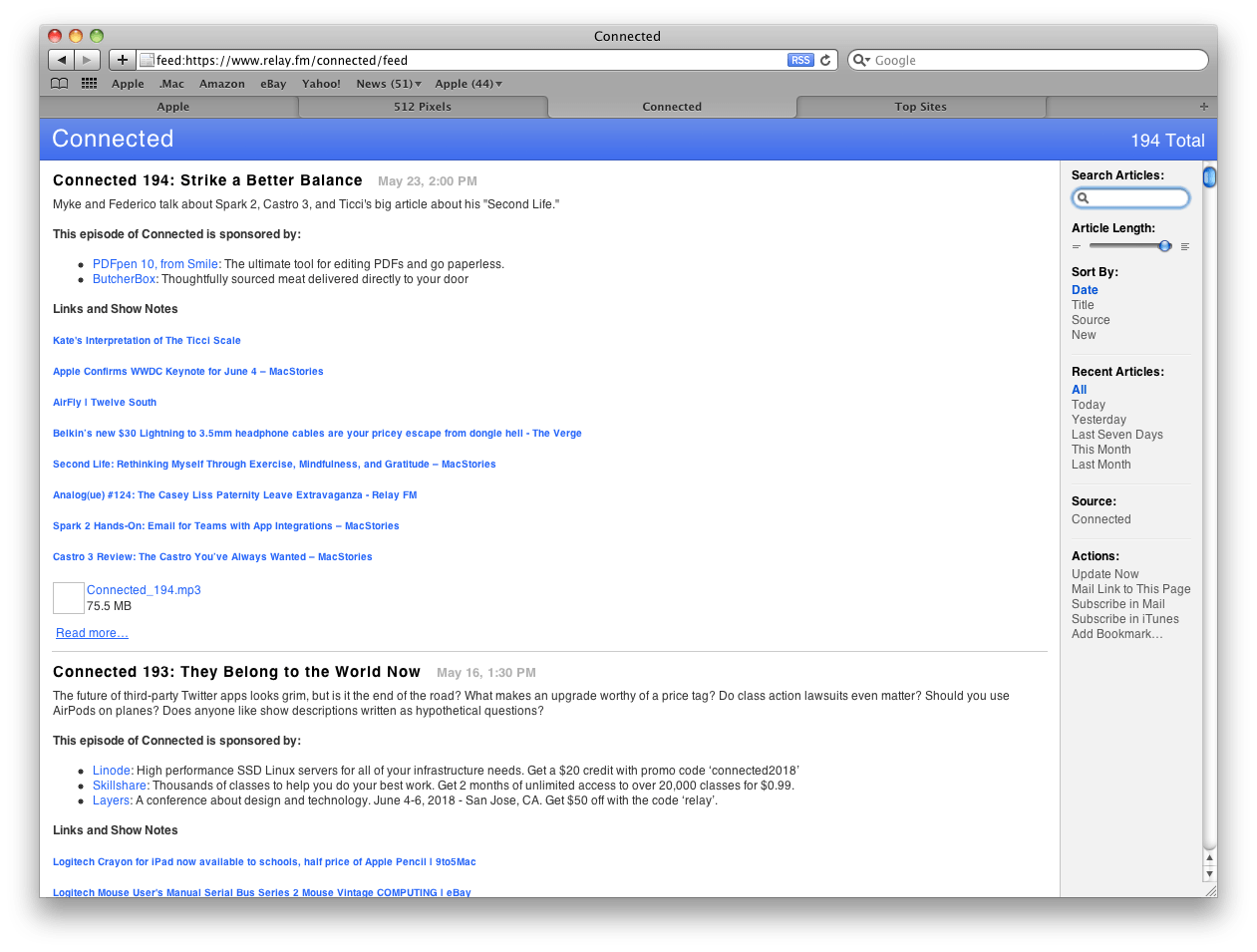Click Add Bookmark… action
Screen dimensions: 1257x952
click(1117, 634)
